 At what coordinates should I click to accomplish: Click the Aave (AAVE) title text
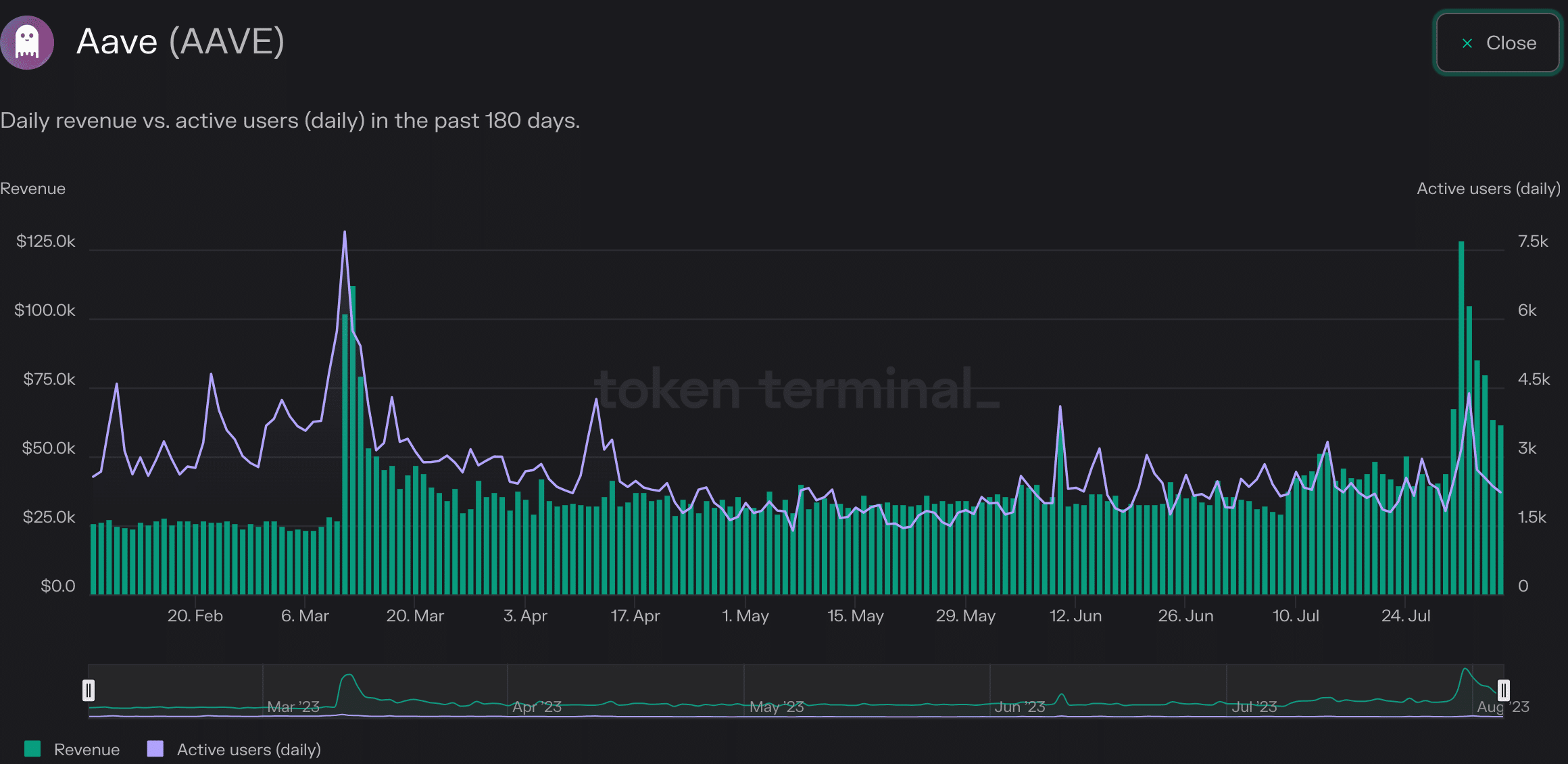pyautogui.click(x=180, y=42)
